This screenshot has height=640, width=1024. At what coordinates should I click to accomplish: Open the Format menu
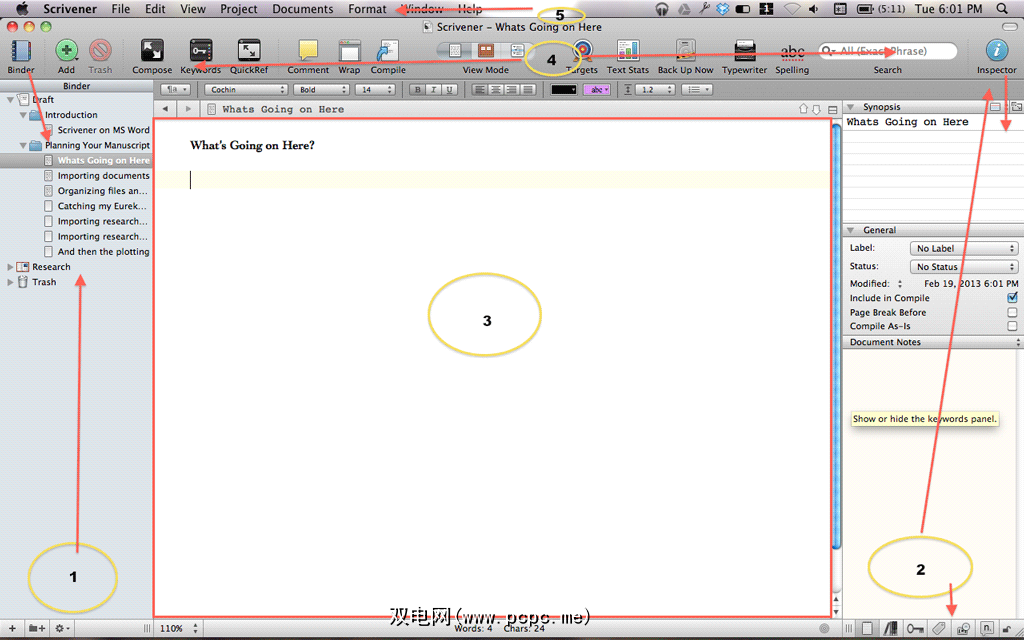(367, 9)
